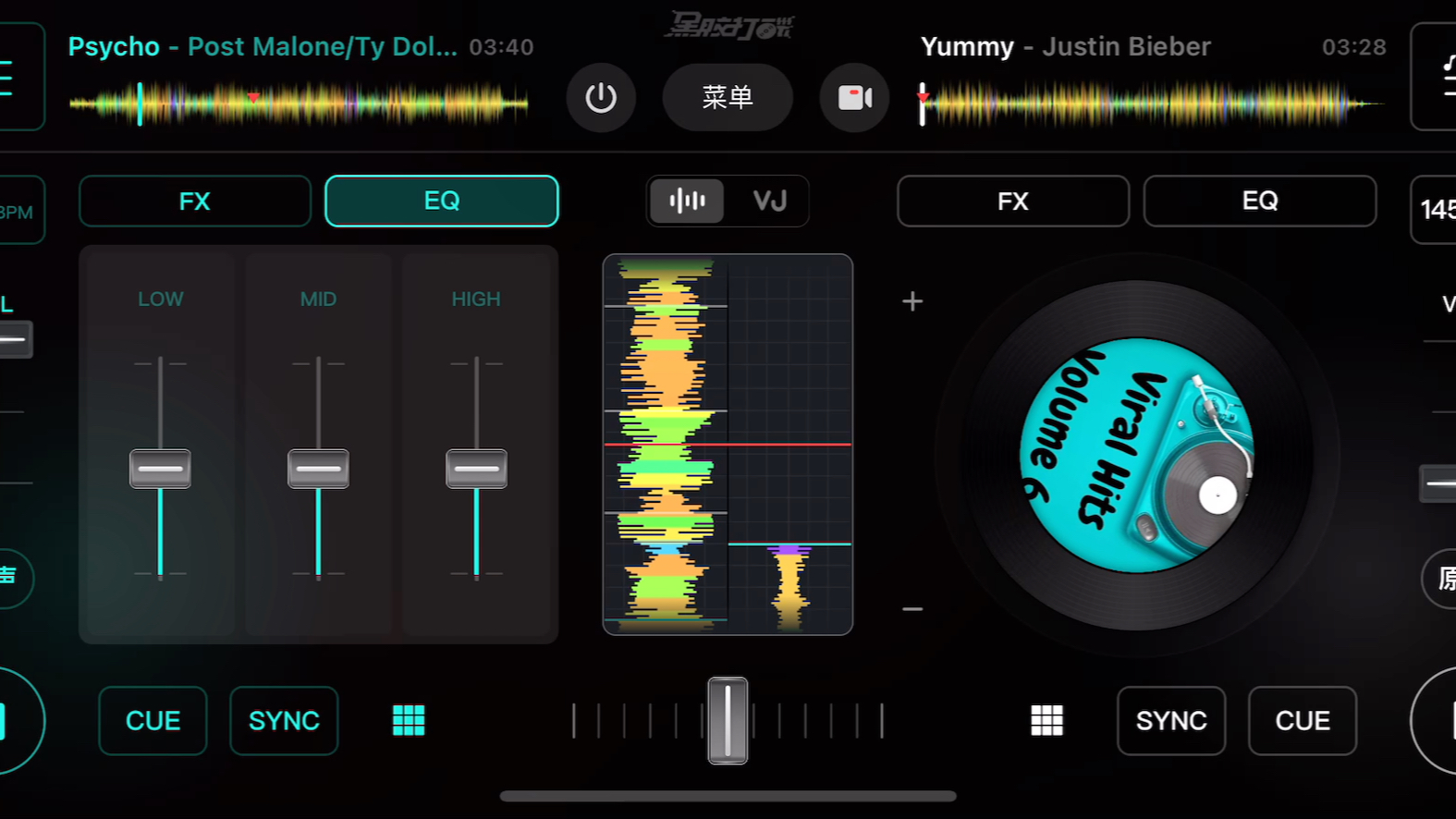Toggle left deck EQ panel
The image size is (1456, 819).
pyautogui.click(x=442, y=201)
